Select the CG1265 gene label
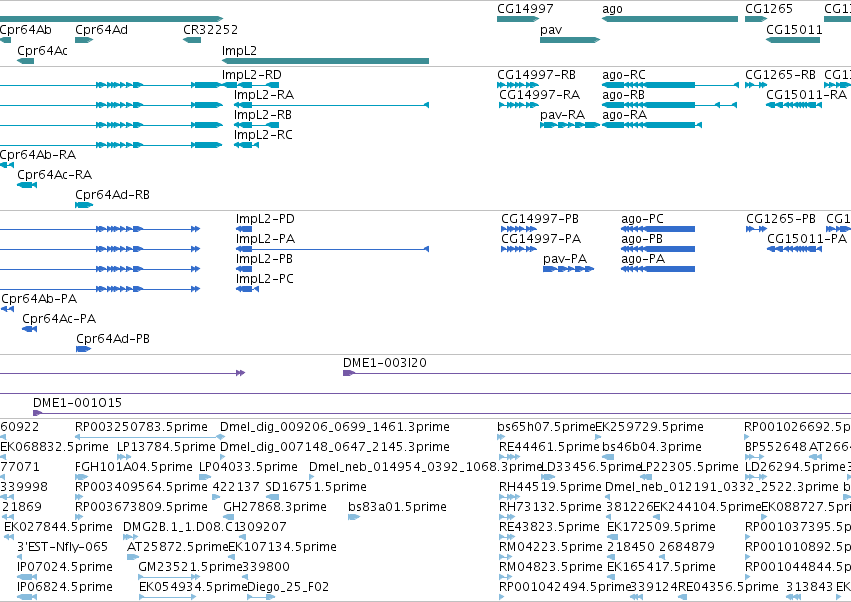The height and width of the screenshot is (602, 851). pyautogui.click(x=769, y=9)
